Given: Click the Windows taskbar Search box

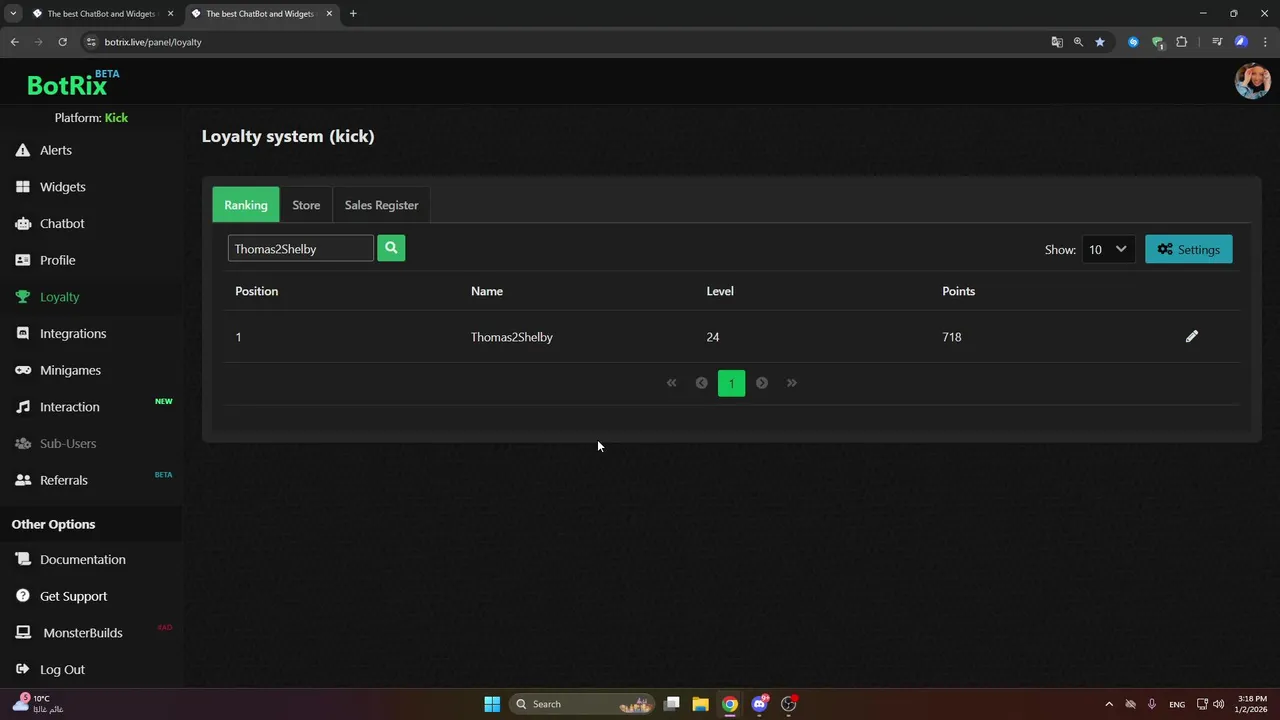Looking at the screenshot, I should (582, 704).
